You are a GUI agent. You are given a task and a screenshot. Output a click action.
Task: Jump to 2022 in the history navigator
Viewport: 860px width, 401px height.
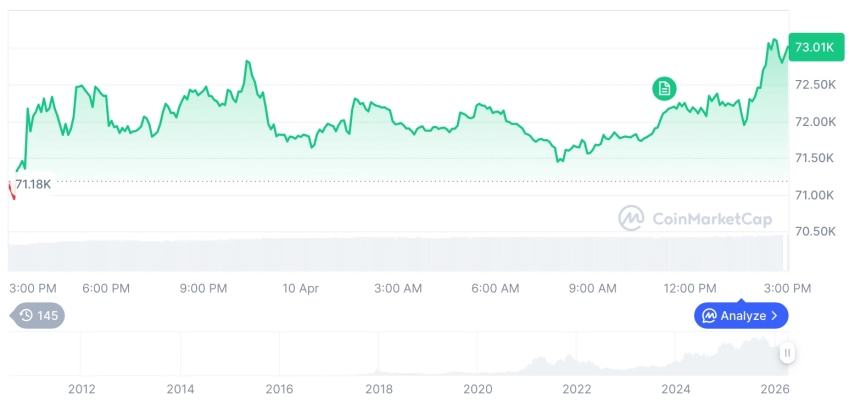point(576,389)
